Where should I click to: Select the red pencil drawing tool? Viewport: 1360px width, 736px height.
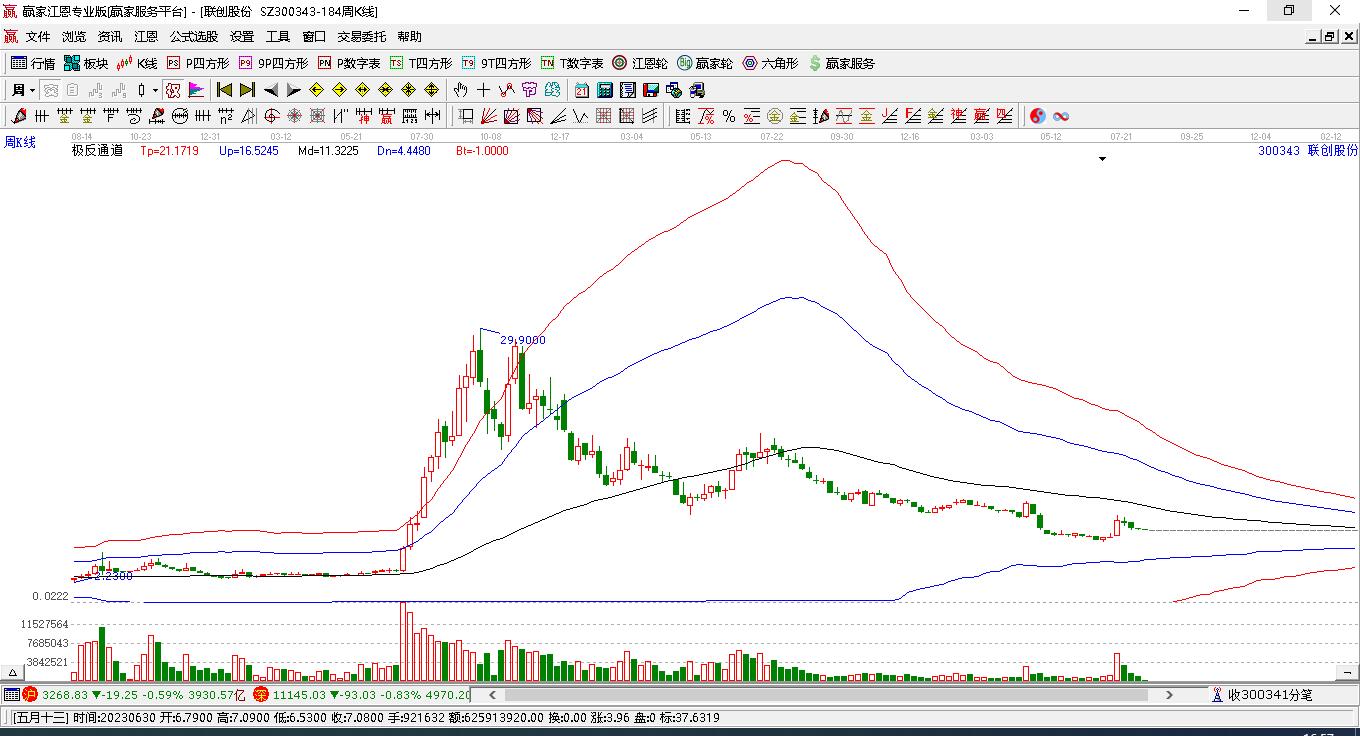[x=19, y=116]
